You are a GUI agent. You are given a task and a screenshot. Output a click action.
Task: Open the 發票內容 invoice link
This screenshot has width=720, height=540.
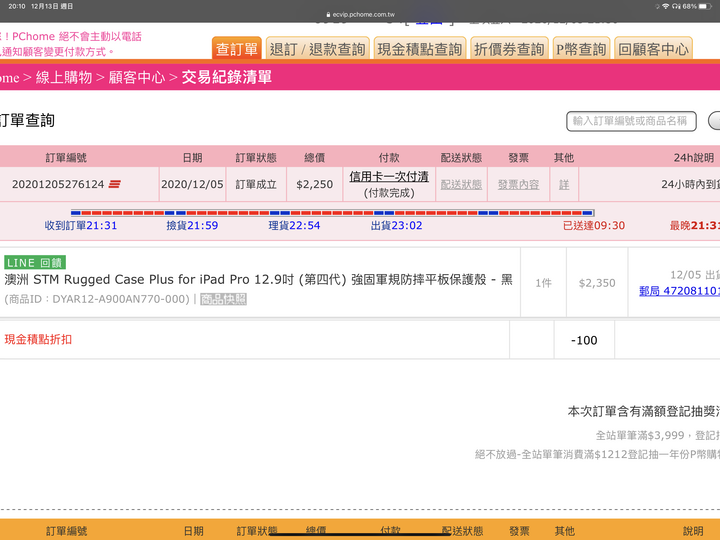tap(518, 185)
